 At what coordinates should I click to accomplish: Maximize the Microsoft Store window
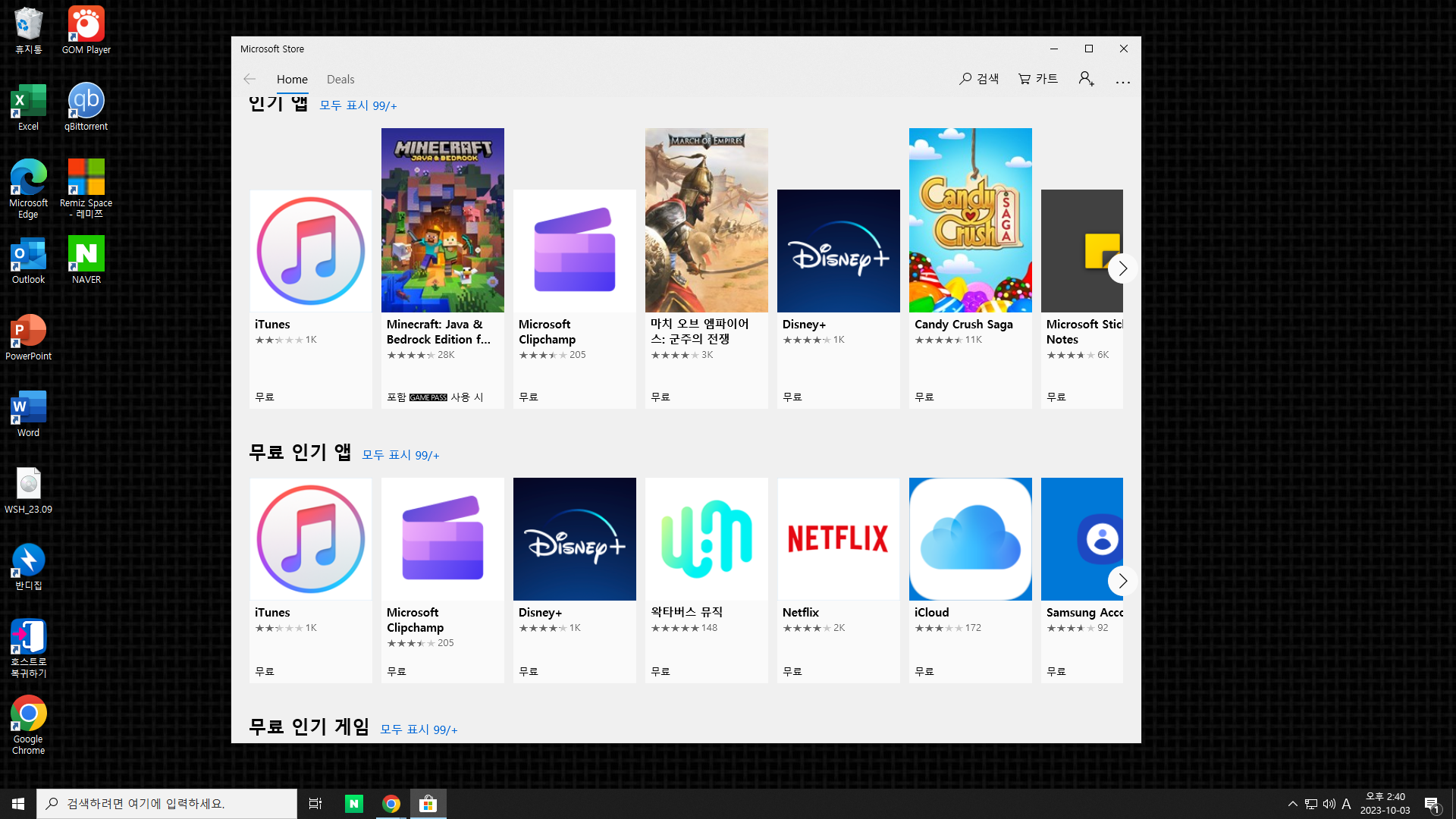point(1089,49)
